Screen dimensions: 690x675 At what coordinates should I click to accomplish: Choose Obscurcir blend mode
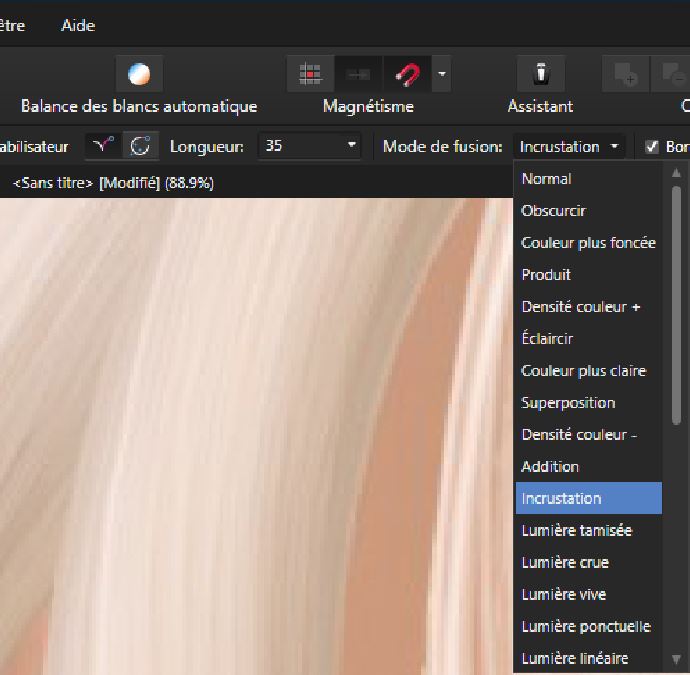588,211
